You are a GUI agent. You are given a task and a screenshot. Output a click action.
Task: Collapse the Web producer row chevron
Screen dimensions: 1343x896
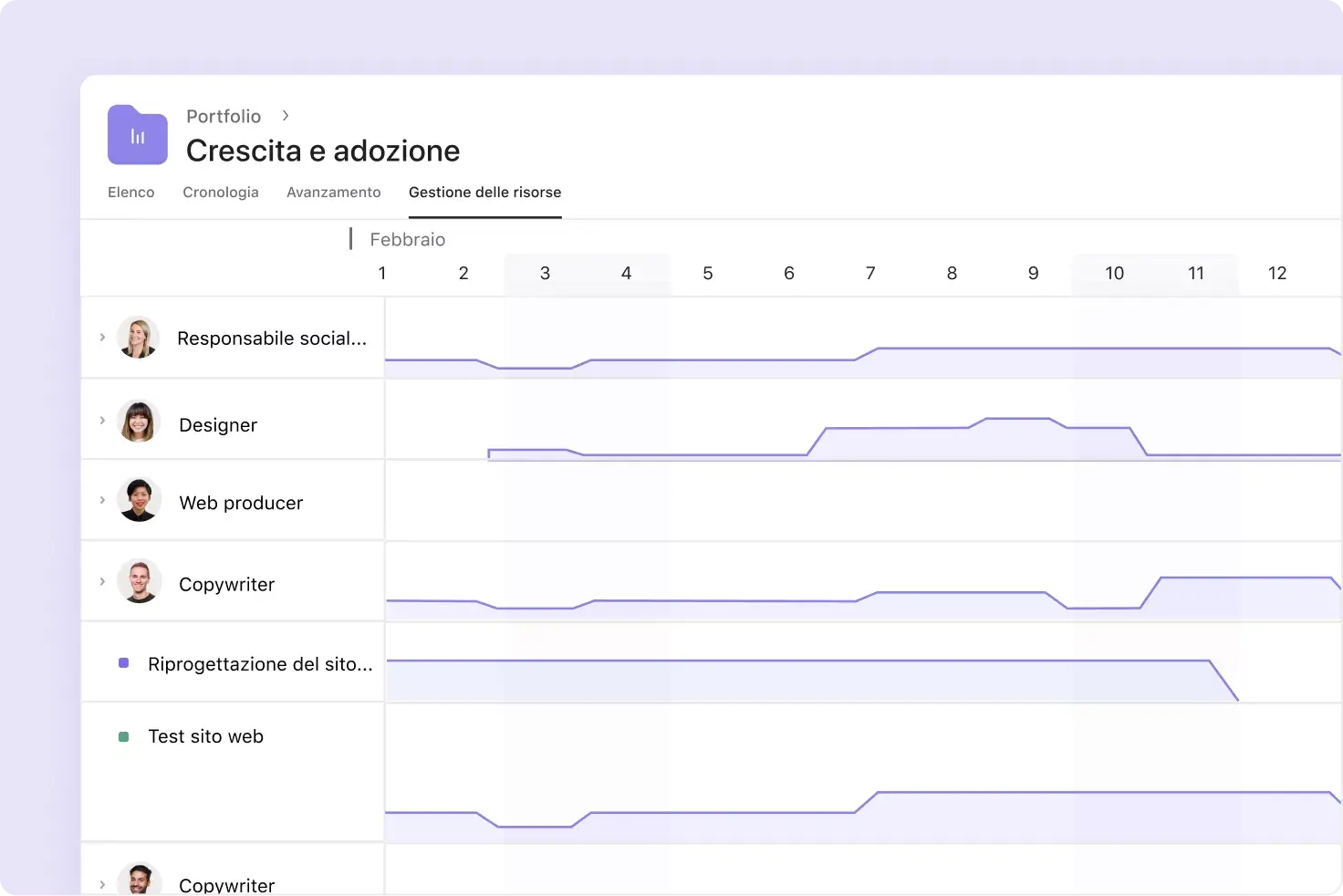pyautogui.click(x=102, y=499)
